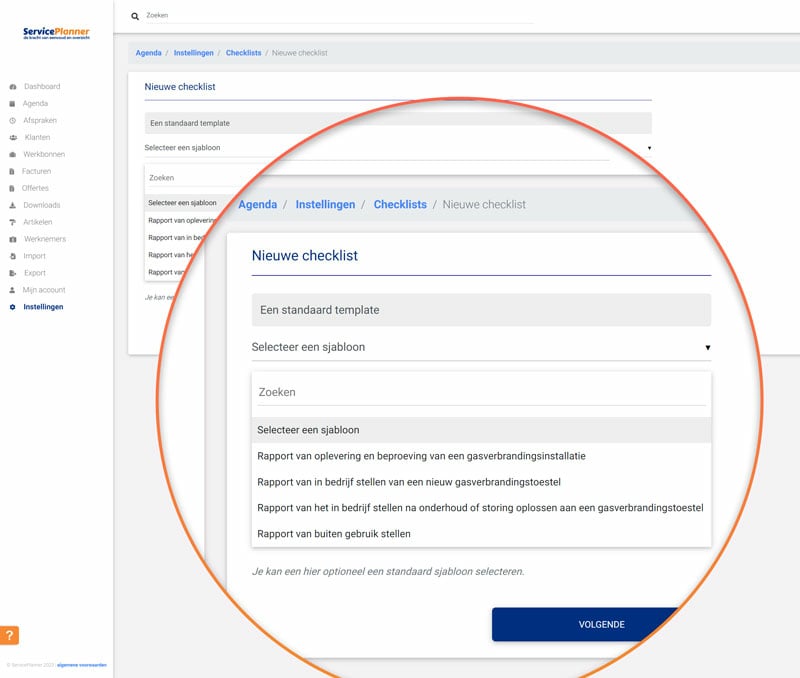
Task: Click the large Checklists breadcrumb in magnified view
Action: point(400,205)
